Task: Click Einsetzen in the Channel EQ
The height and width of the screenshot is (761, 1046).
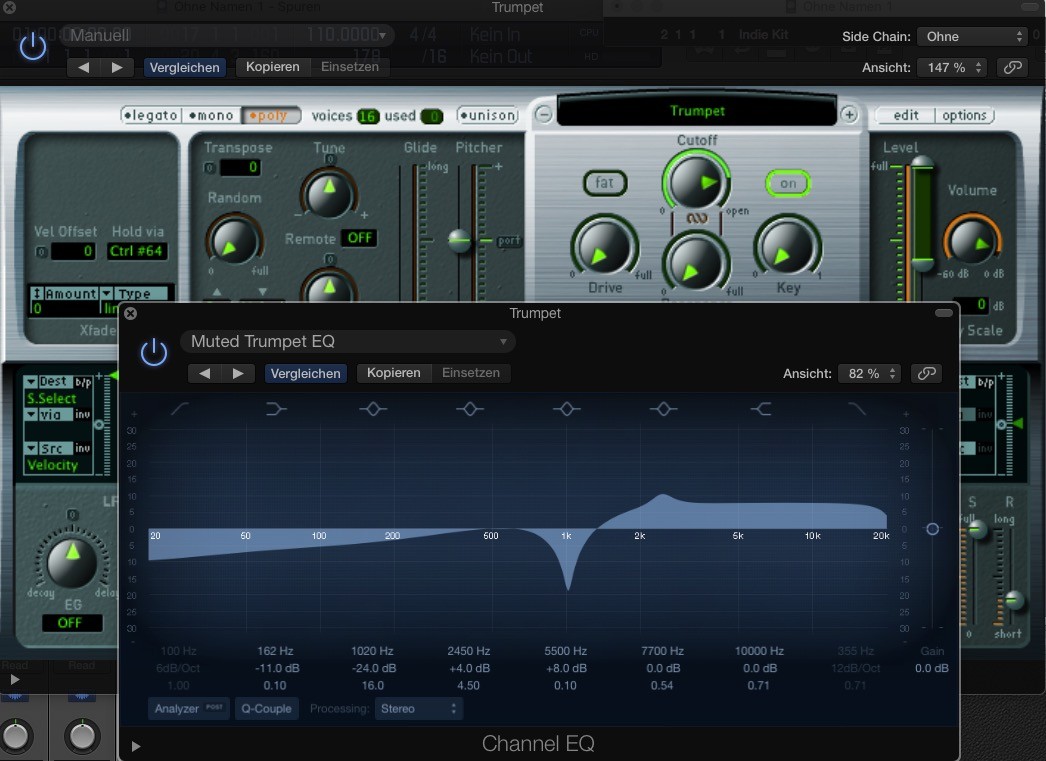Action: (x=471, y=373)
